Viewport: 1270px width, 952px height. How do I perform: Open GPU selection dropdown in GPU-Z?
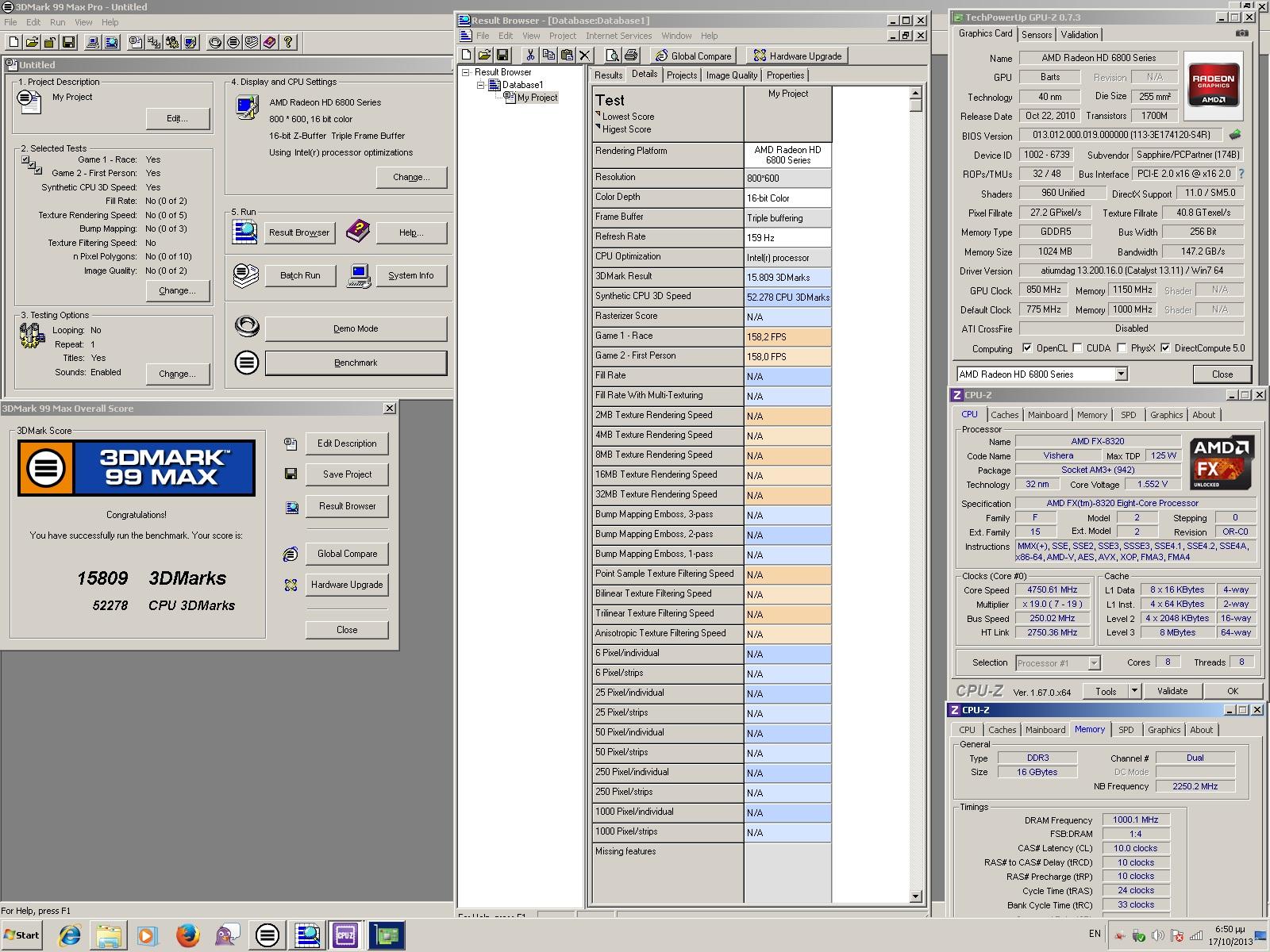tap(1121, 374)
